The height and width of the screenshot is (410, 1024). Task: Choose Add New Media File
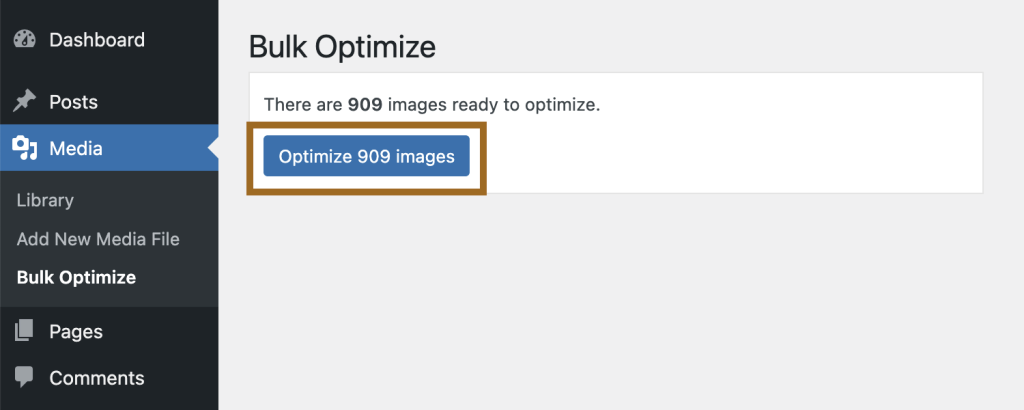tap(98, 239)
